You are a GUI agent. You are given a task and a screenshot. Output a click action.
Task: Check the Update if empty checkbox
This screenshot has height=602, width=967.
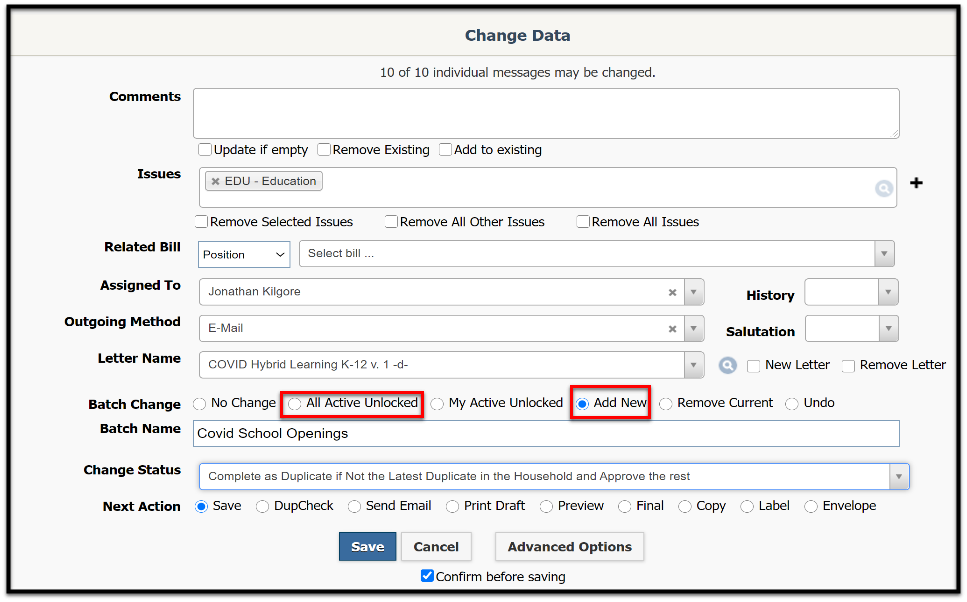click(205, 150)
